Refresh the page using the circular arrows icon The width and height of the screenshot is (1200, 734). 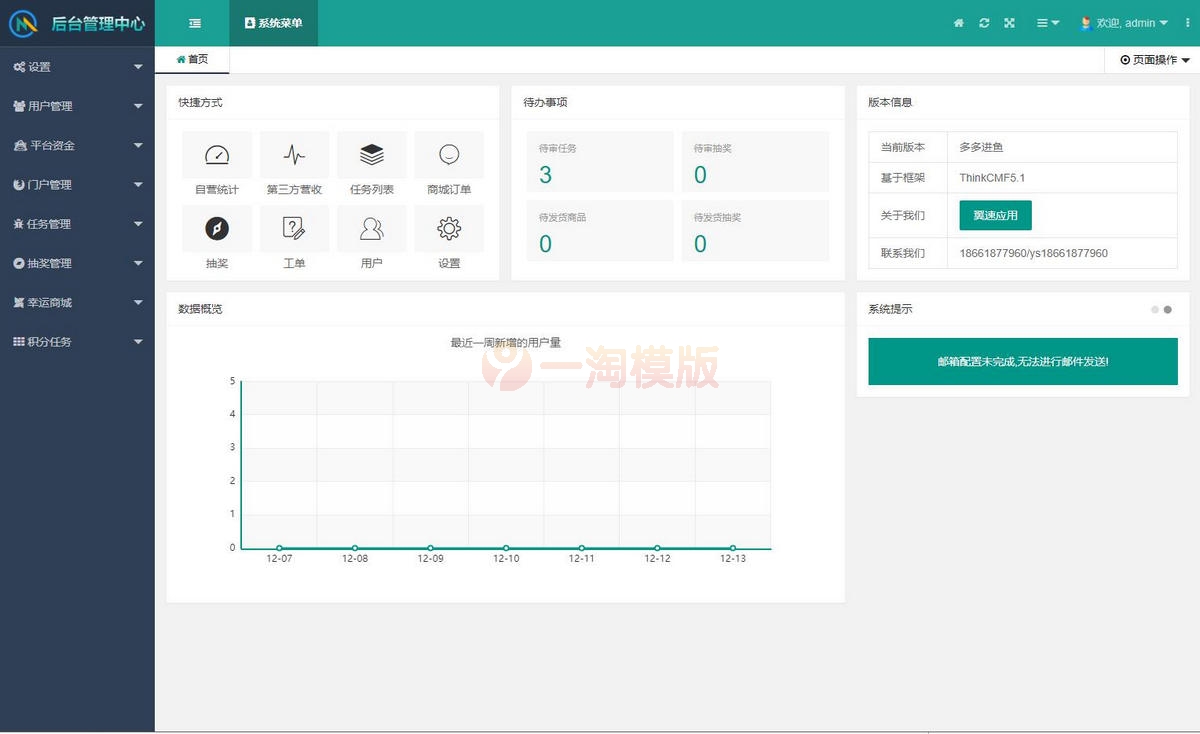point(983,22)
